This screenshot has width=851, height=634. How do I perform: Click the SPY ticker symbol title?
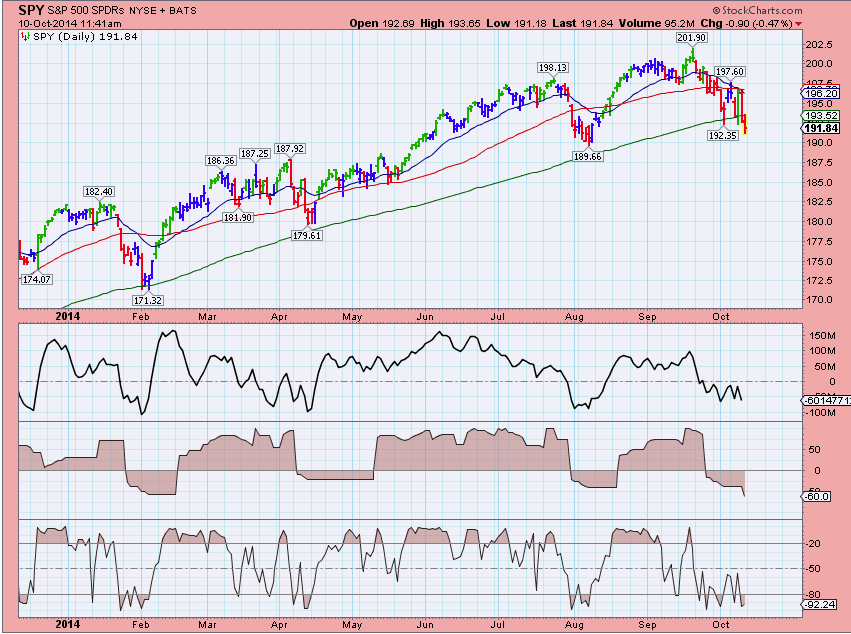pos(31,10)
